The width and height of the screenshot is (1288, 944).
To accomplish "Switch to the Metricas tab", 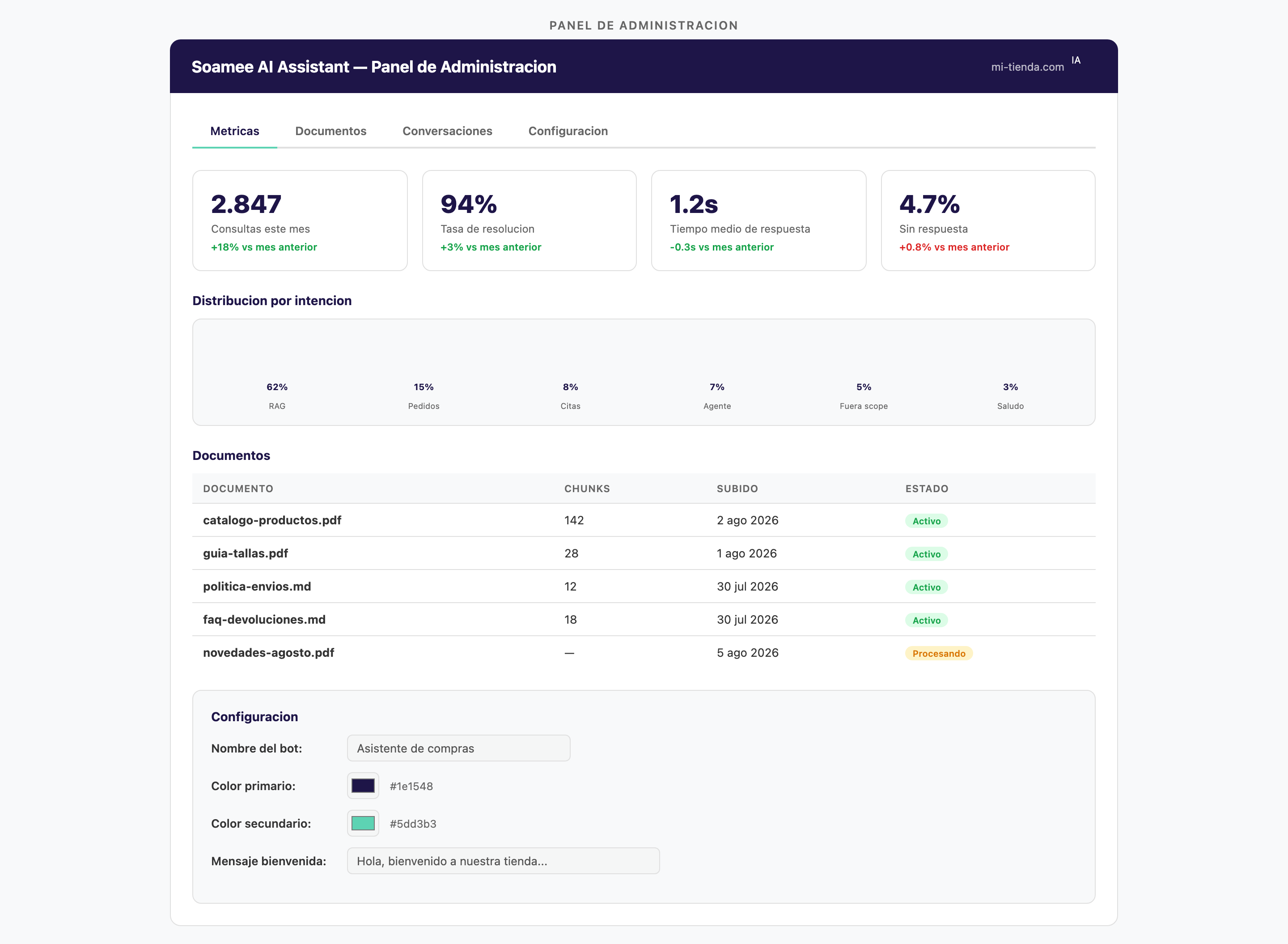I will 235,131.
